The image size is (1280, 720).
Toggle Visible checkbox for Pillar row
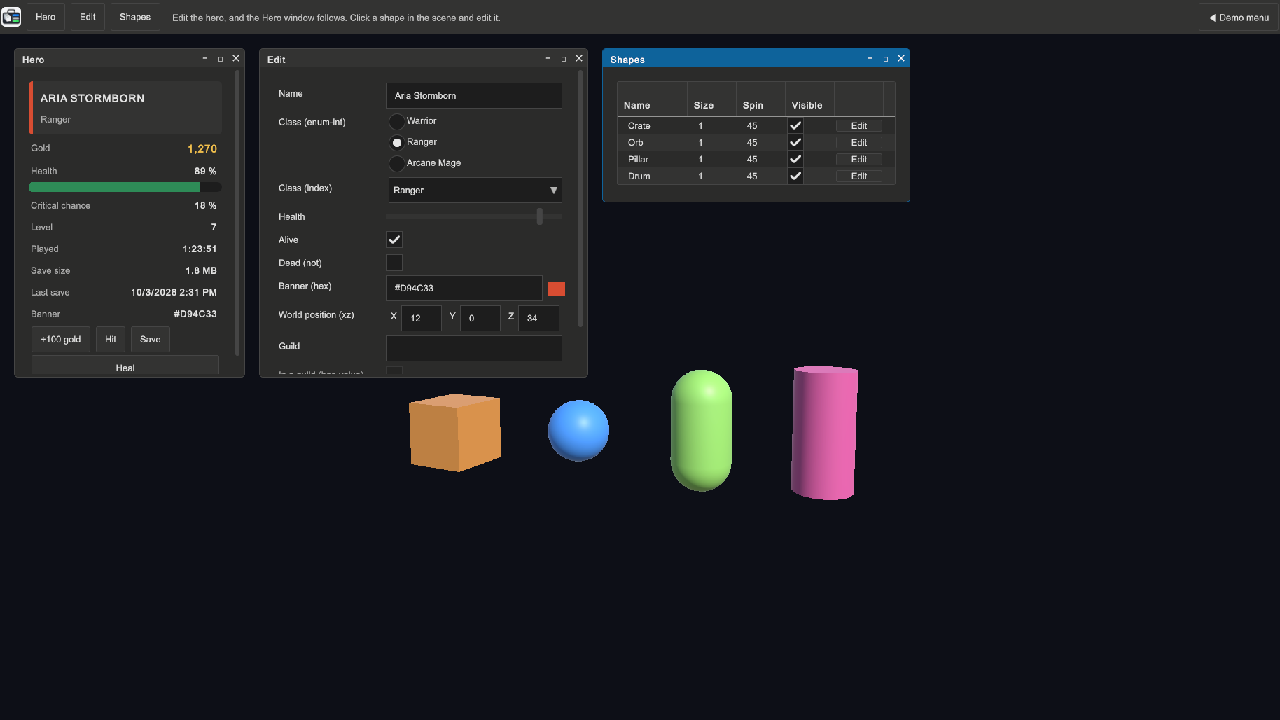point(796,159)
